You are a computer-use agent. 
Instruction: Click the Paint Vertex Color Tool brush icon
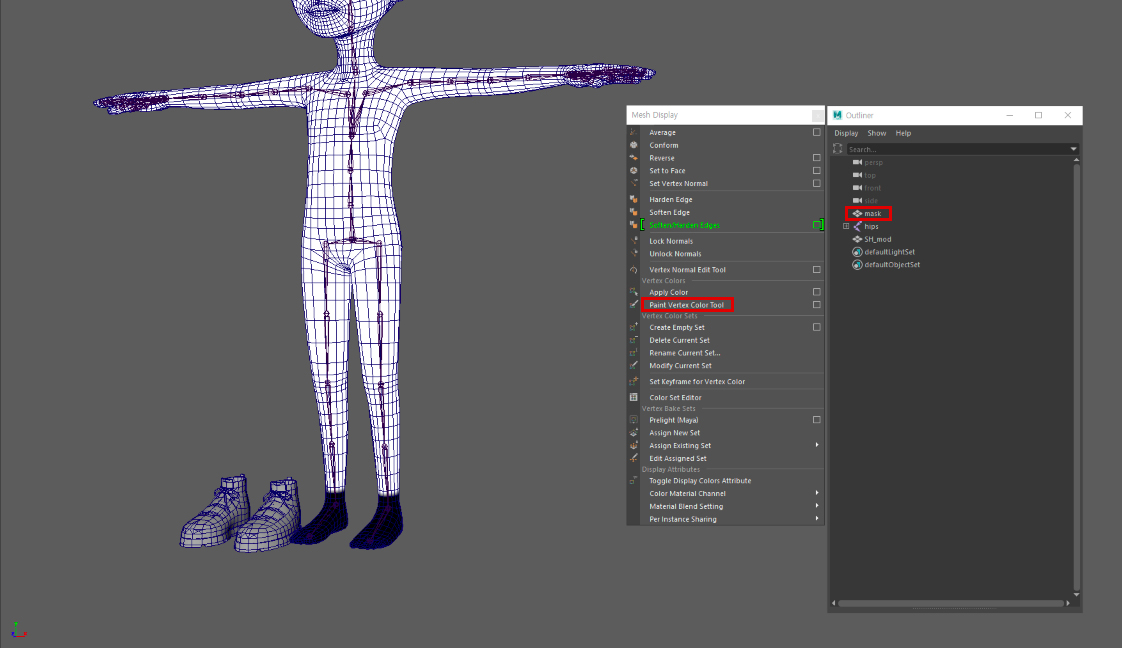coord(633,305)
